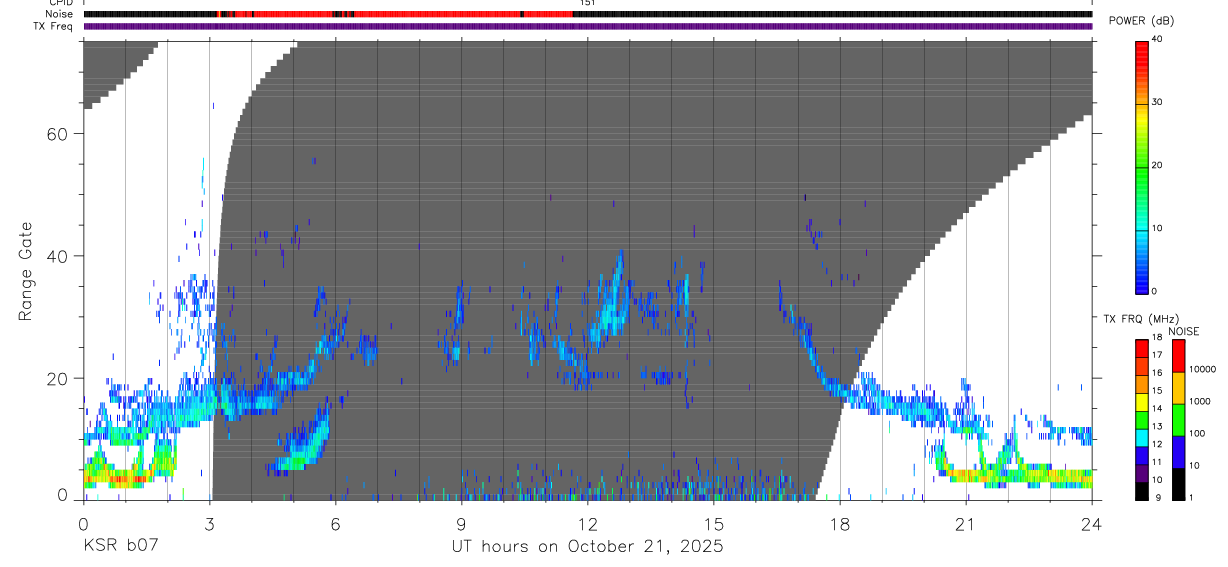The image size is (1228, 567).
Task: Click x-axis tick label 18
Action: pyautogui.click(x=840, y=523)
